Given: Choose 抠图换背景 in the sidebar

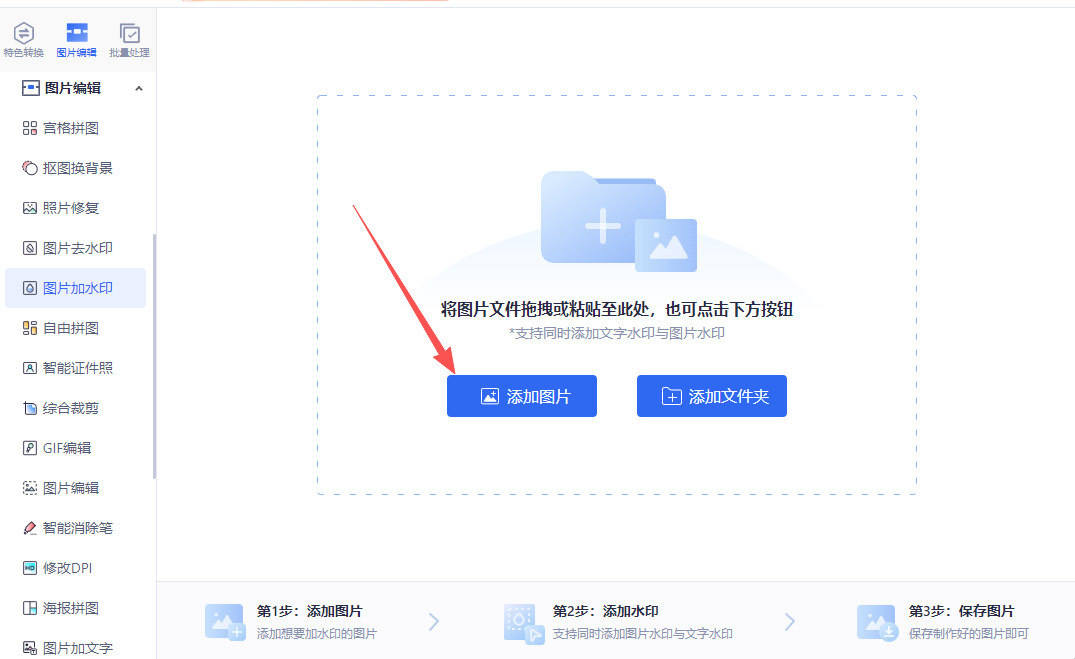Looking at the screenshot, I should coord(77,168).
